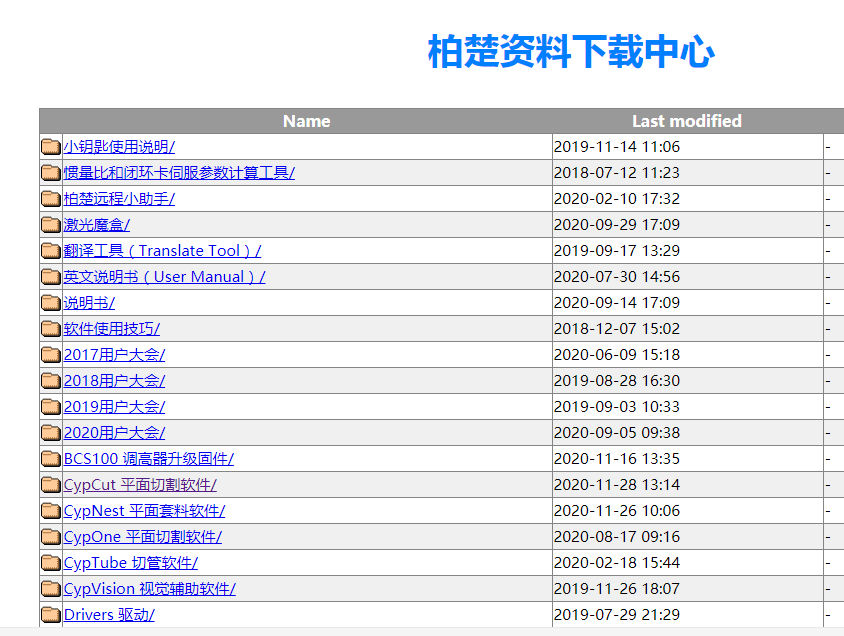Select date 2020-02-18 15:44

tap(617, 563)
